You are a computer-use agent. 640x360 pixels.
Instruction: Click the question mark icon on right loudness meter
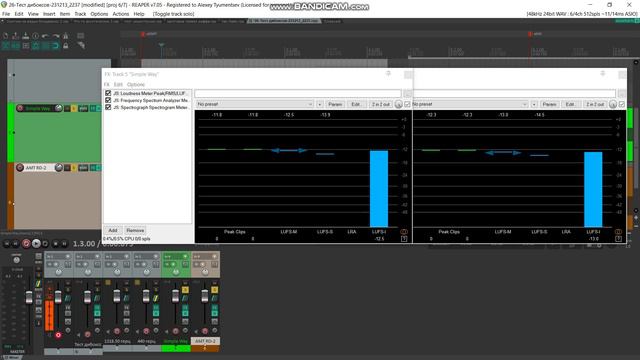pos(618,239)
